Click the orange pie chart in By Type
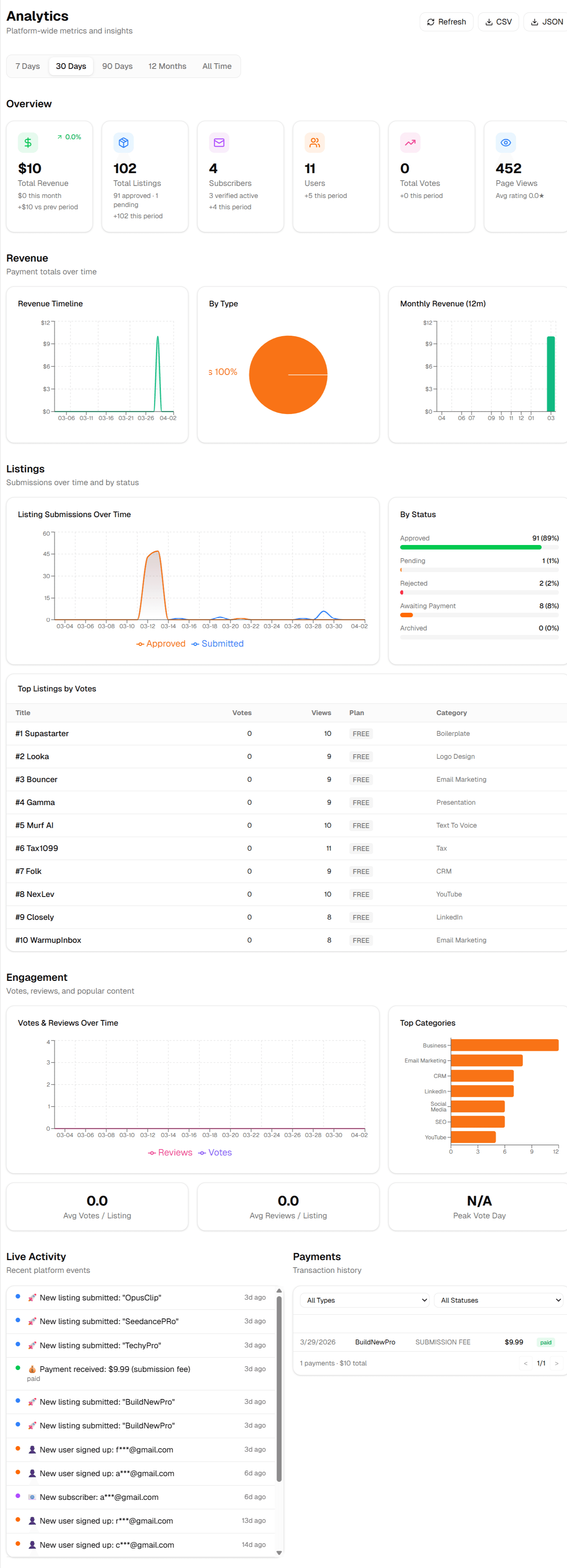This screenshot has height=1568, width=567. coord(288,375)
